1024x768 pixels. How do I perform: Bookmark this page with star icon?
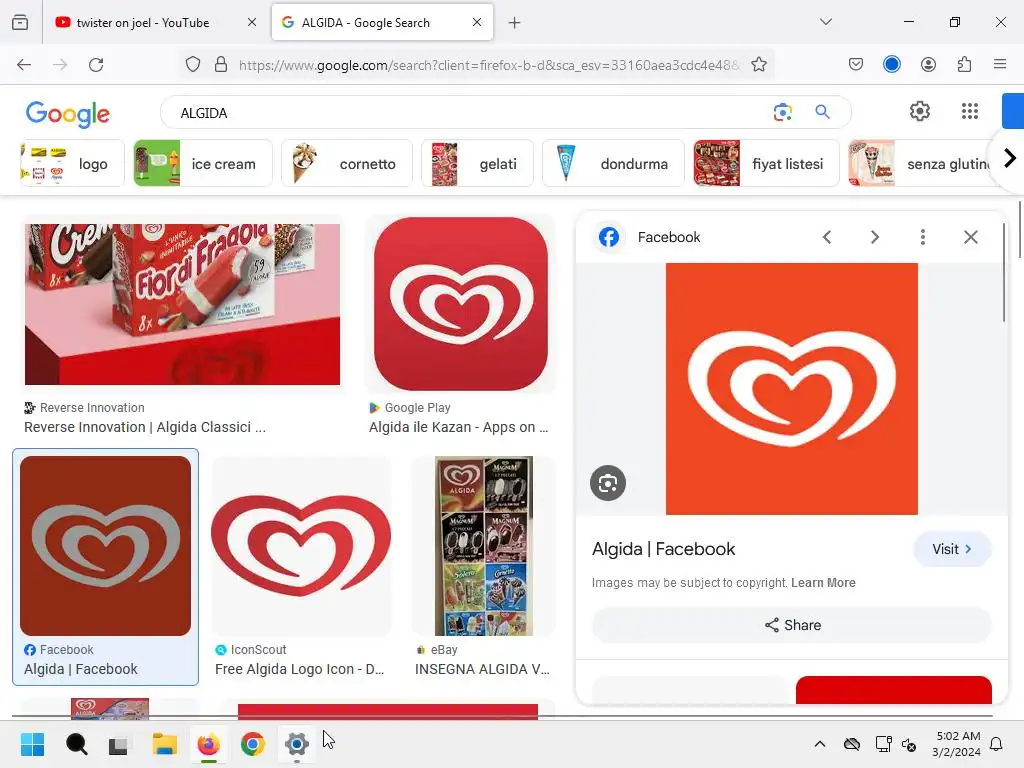point(758,65)
